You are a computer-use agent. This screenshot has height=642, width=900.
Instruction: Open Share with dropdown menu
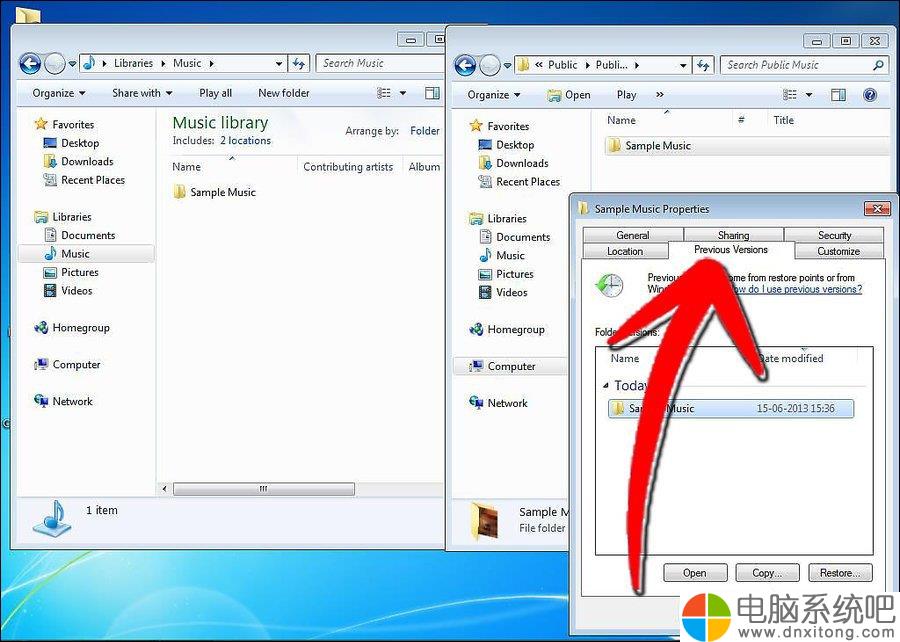point(142,93)
